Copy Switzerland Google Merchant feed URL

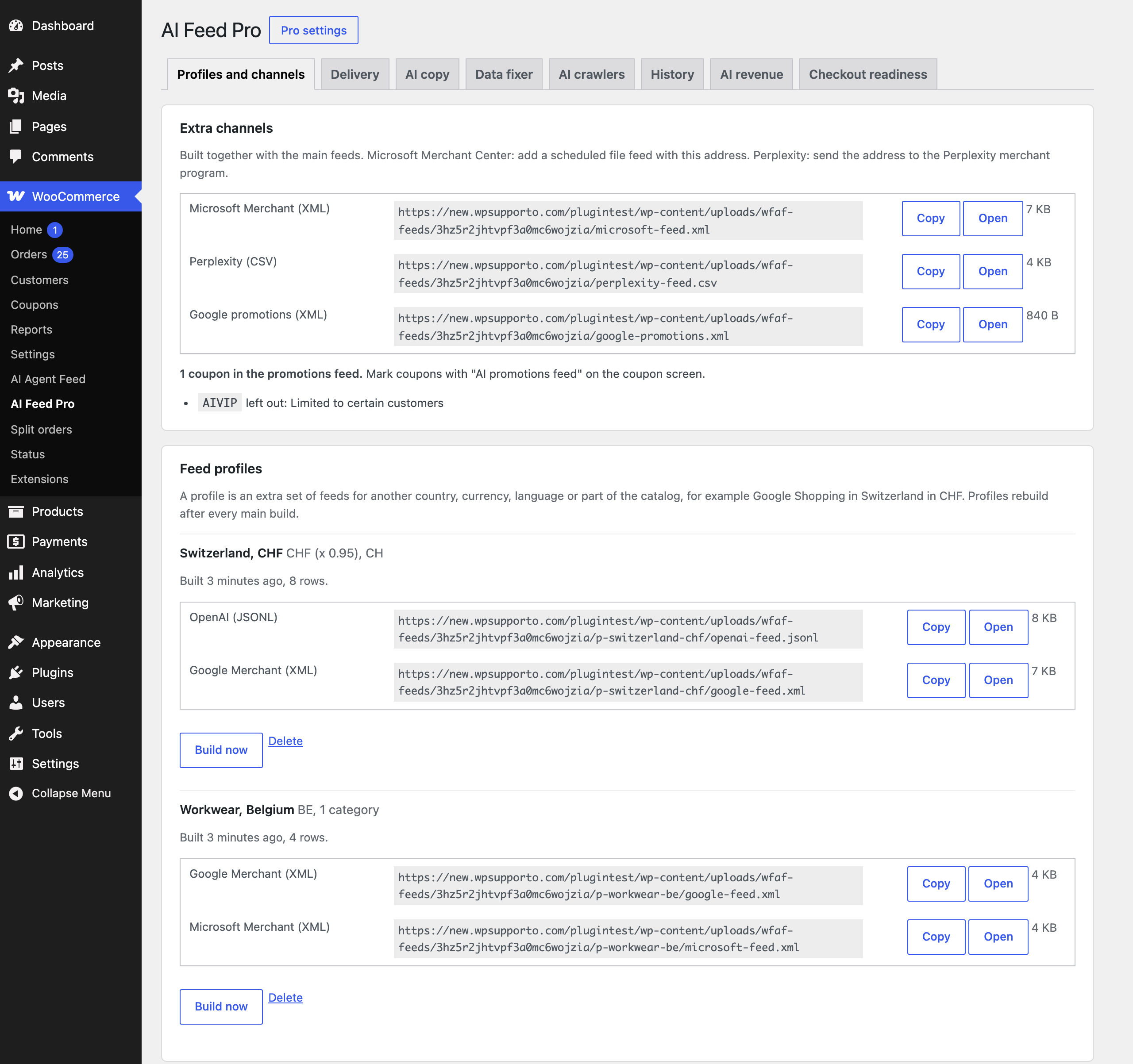[x=936, y=680]
